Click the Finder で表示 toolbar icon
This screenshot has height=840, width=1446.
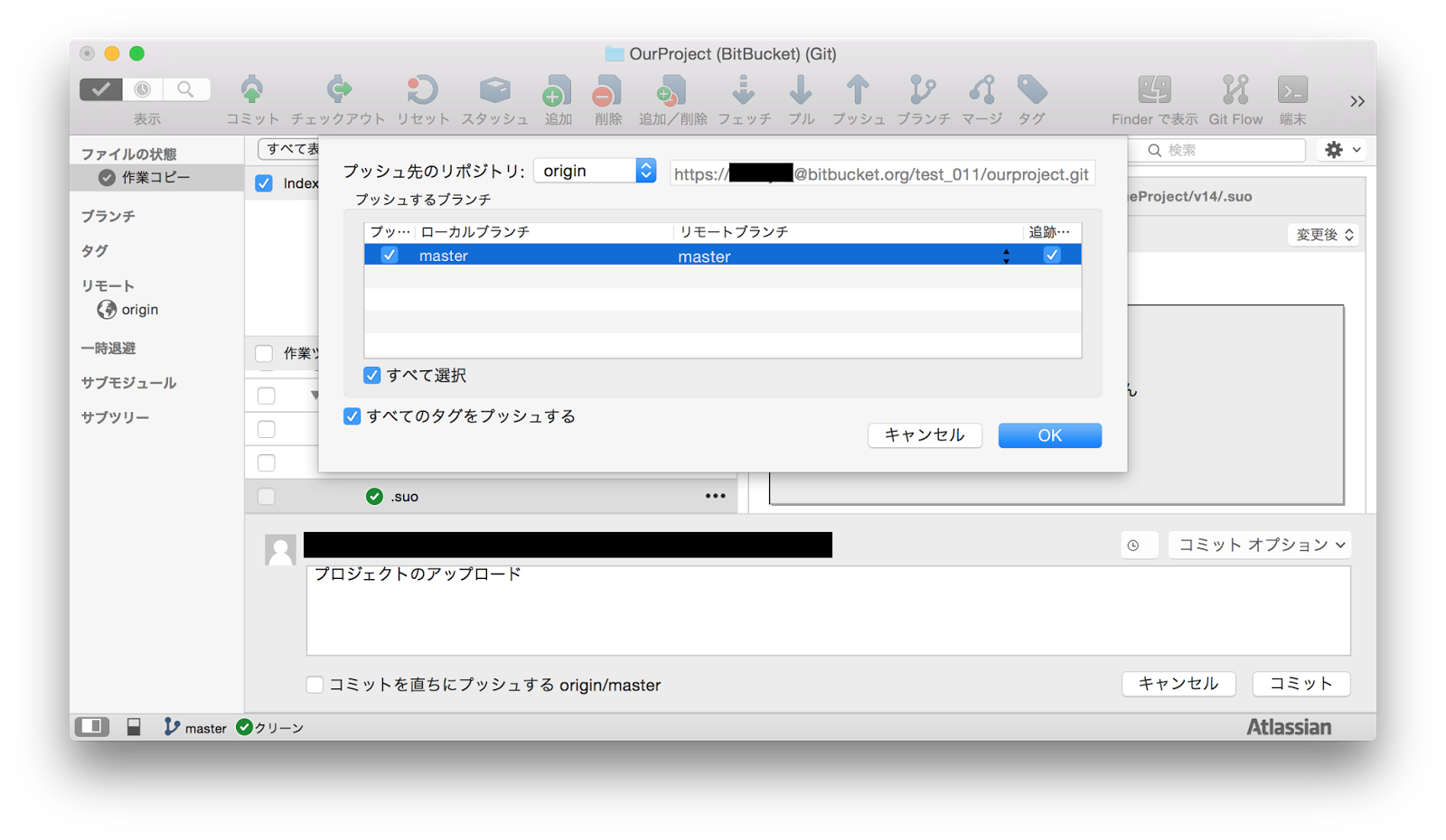tap(1154, 90)
